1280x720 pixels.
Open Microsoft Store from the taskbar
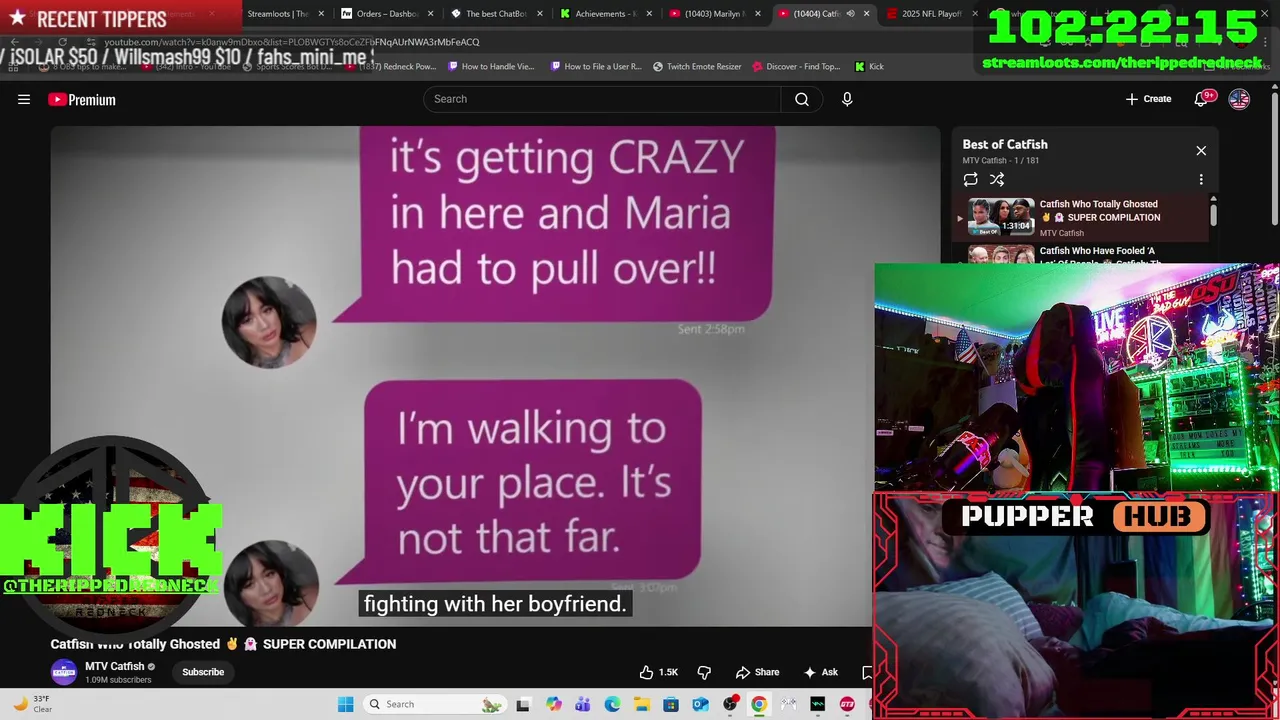point(671,704)
